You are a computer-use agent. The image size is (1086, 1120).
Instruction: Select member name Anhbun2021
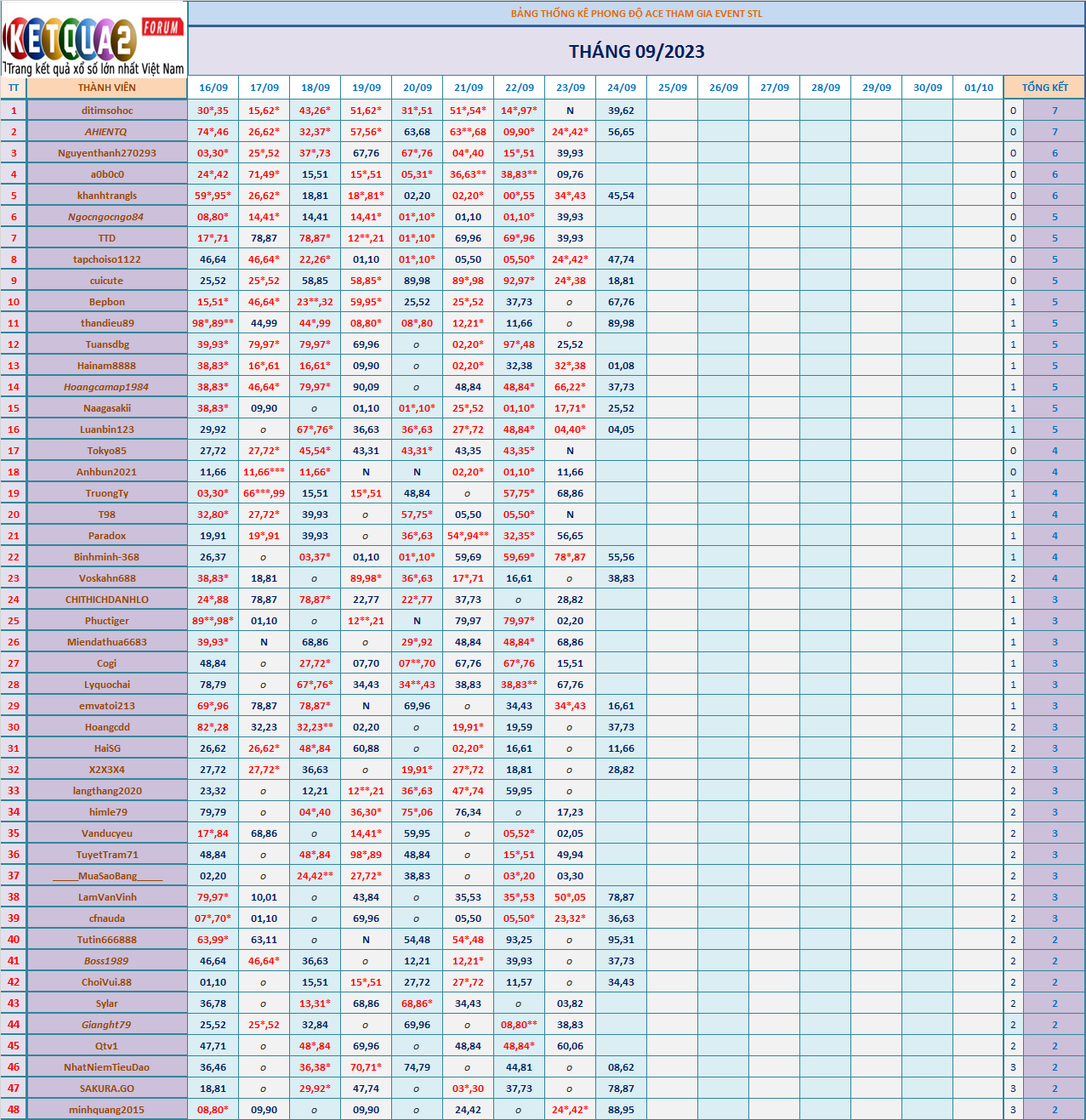point(107,472)
